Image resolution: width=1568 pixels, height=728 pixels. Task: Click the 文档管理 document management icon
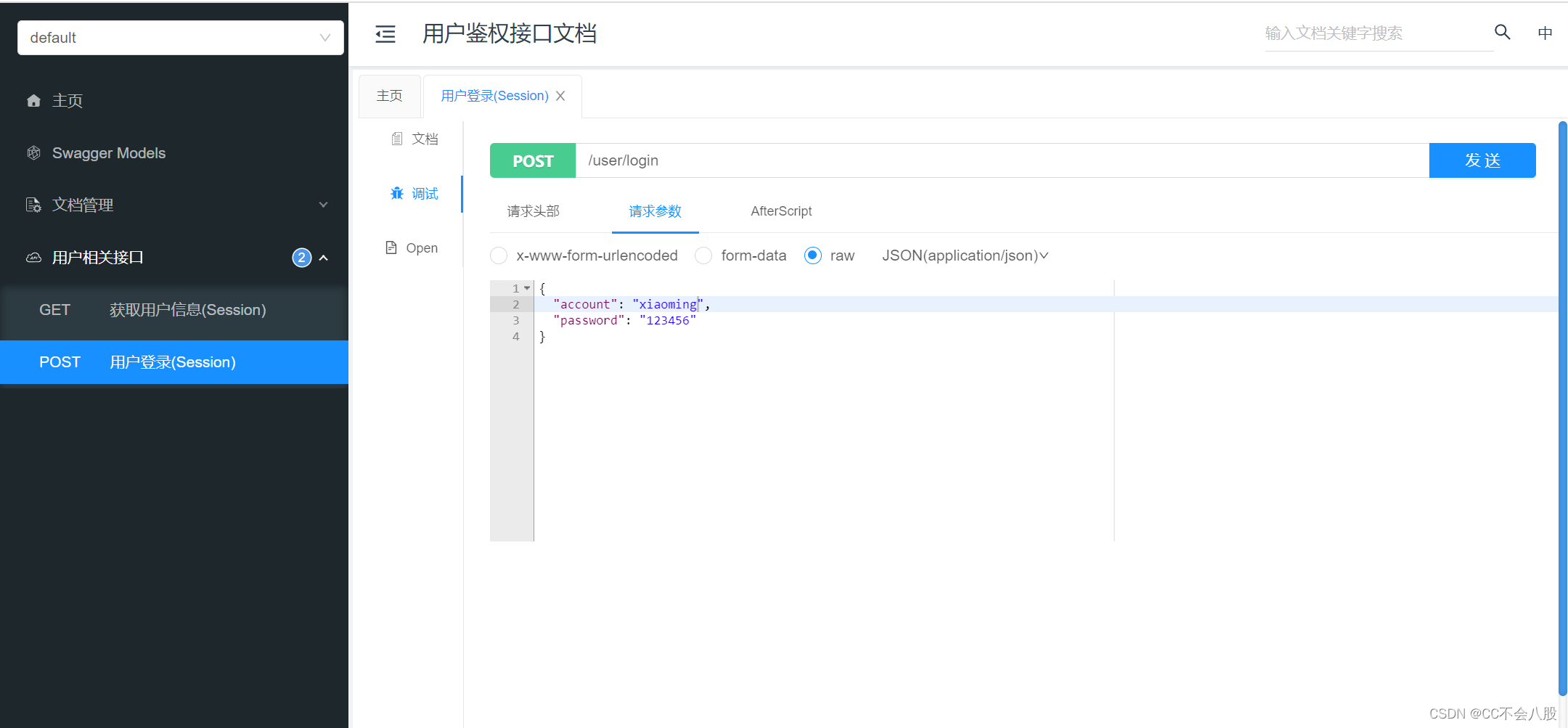tap(33, 205)
